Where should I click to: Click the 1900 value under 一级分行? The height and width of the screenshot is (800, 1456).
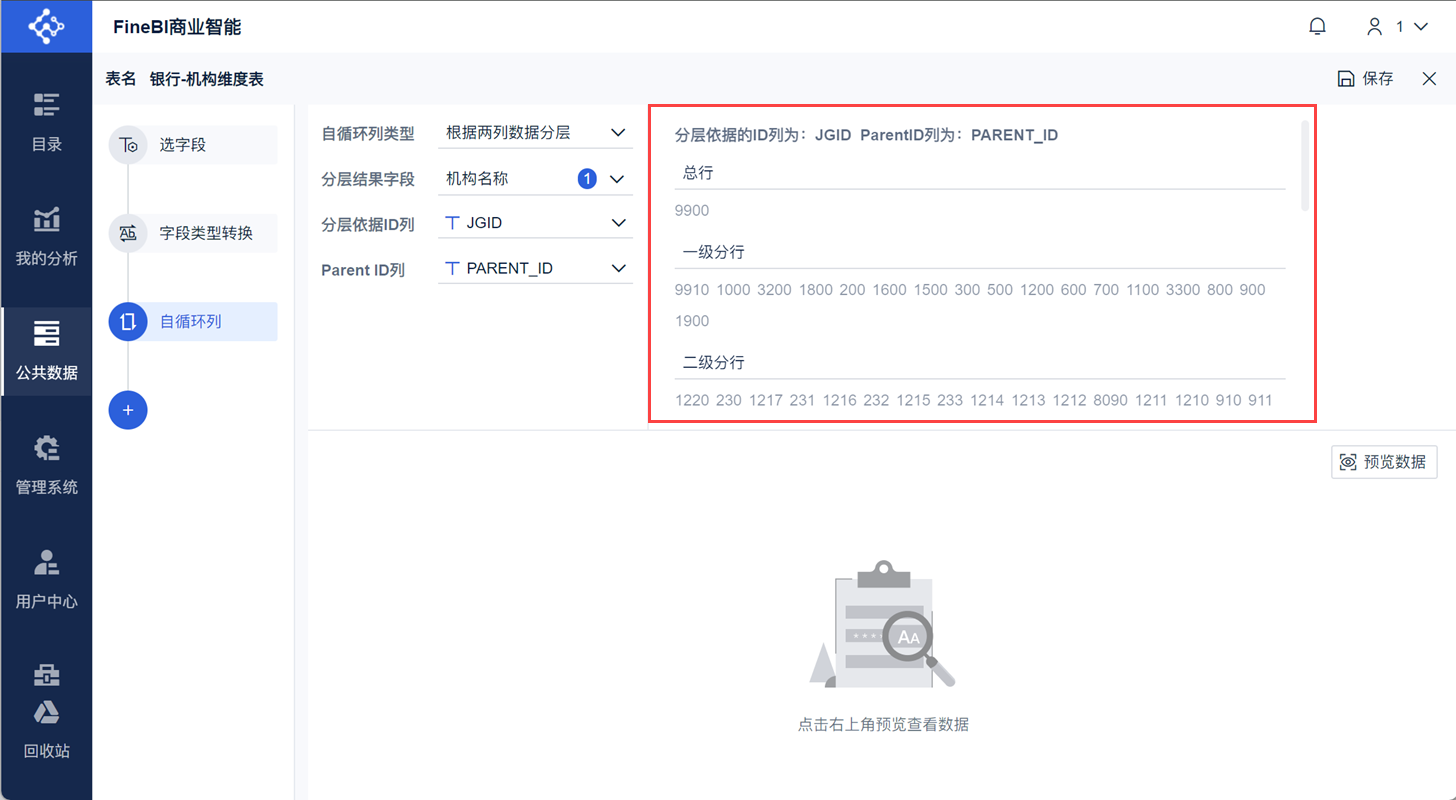coord(692,321)
